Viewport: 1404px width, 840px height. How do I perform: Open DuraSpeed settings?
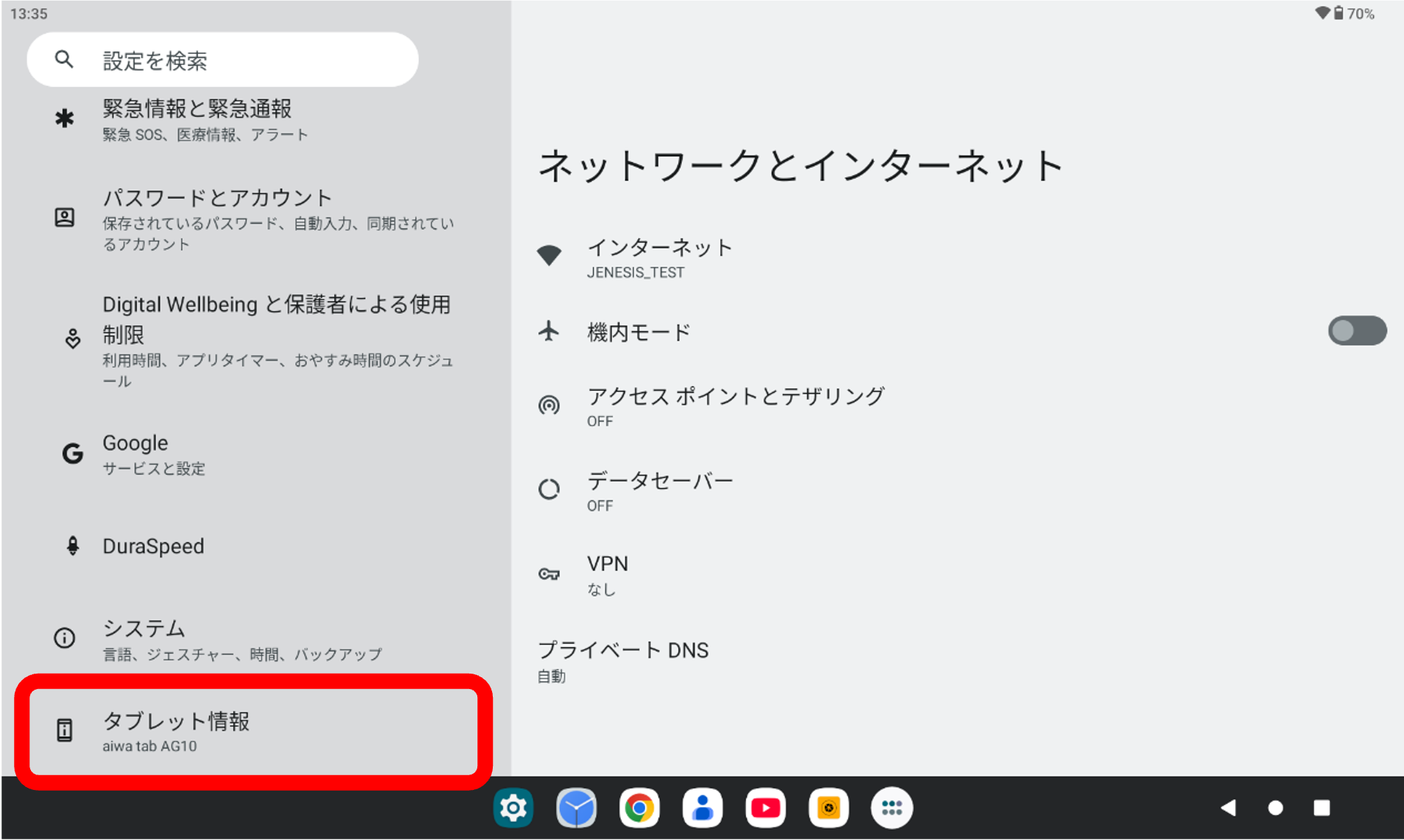click(221, 546)
